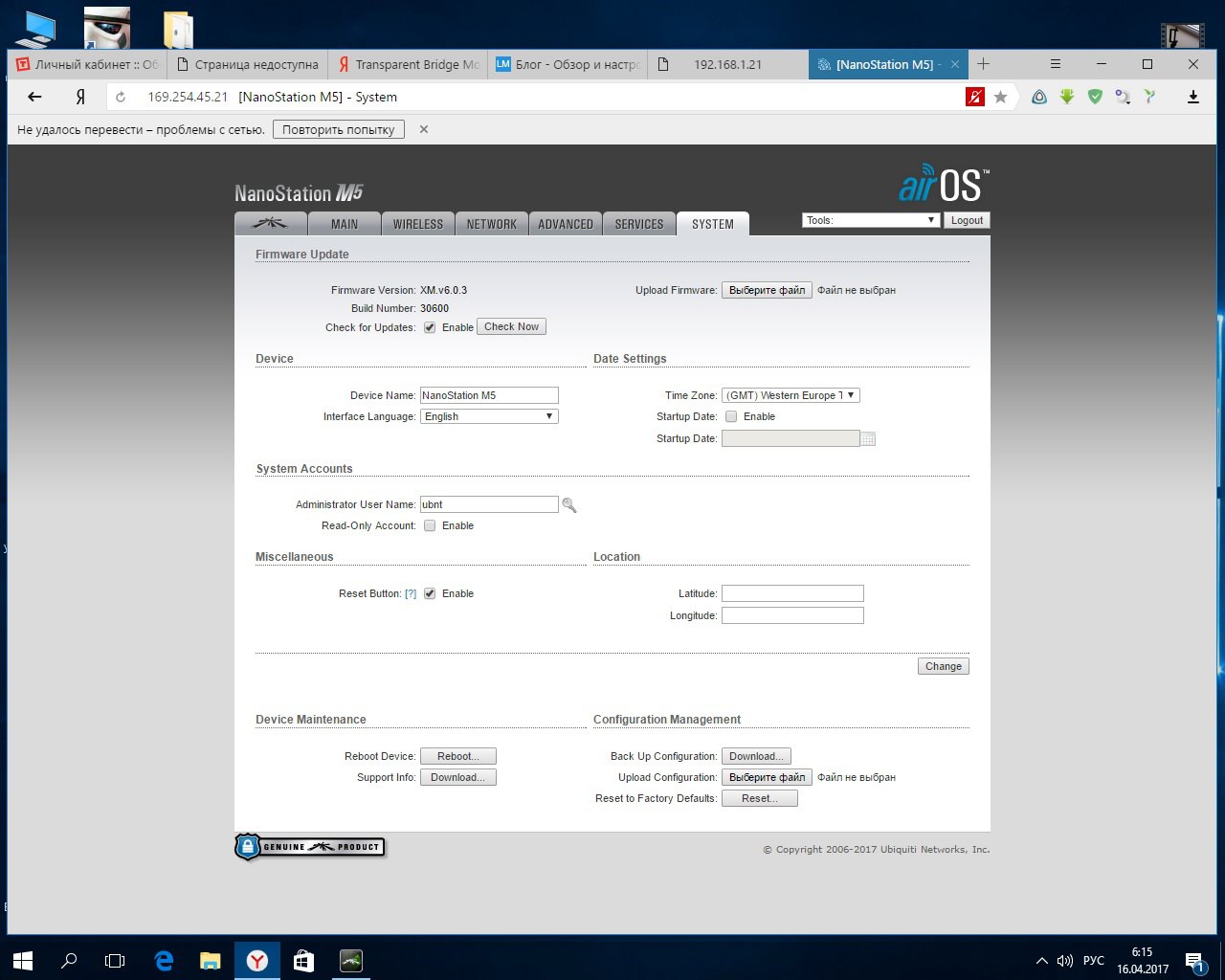
Task: Open the Interface Language dropdown
Action: [489, 416]
